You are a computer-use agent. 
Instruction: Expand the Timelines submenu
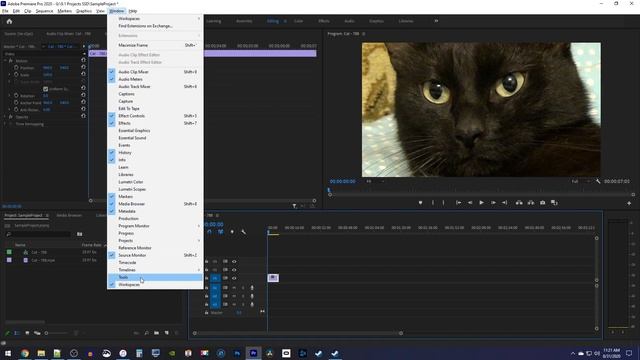[x=155, y=270]
